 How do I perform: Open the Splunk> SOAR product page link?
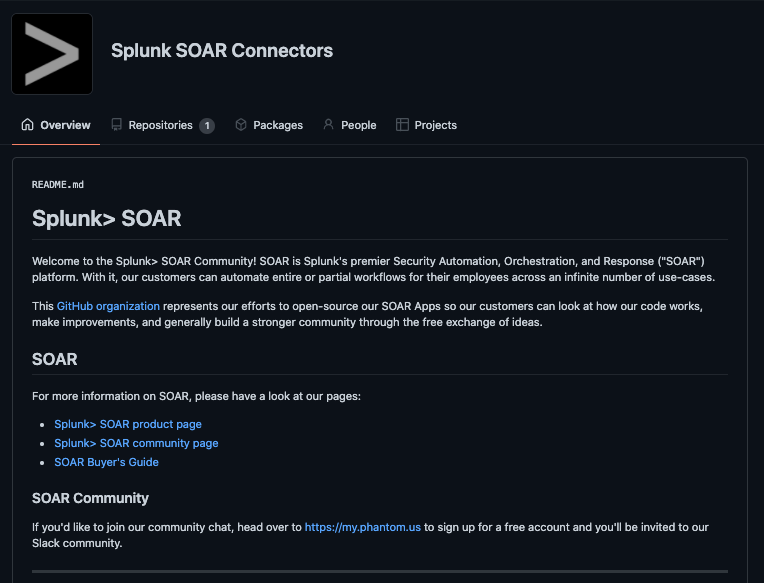tap(128, 424)
